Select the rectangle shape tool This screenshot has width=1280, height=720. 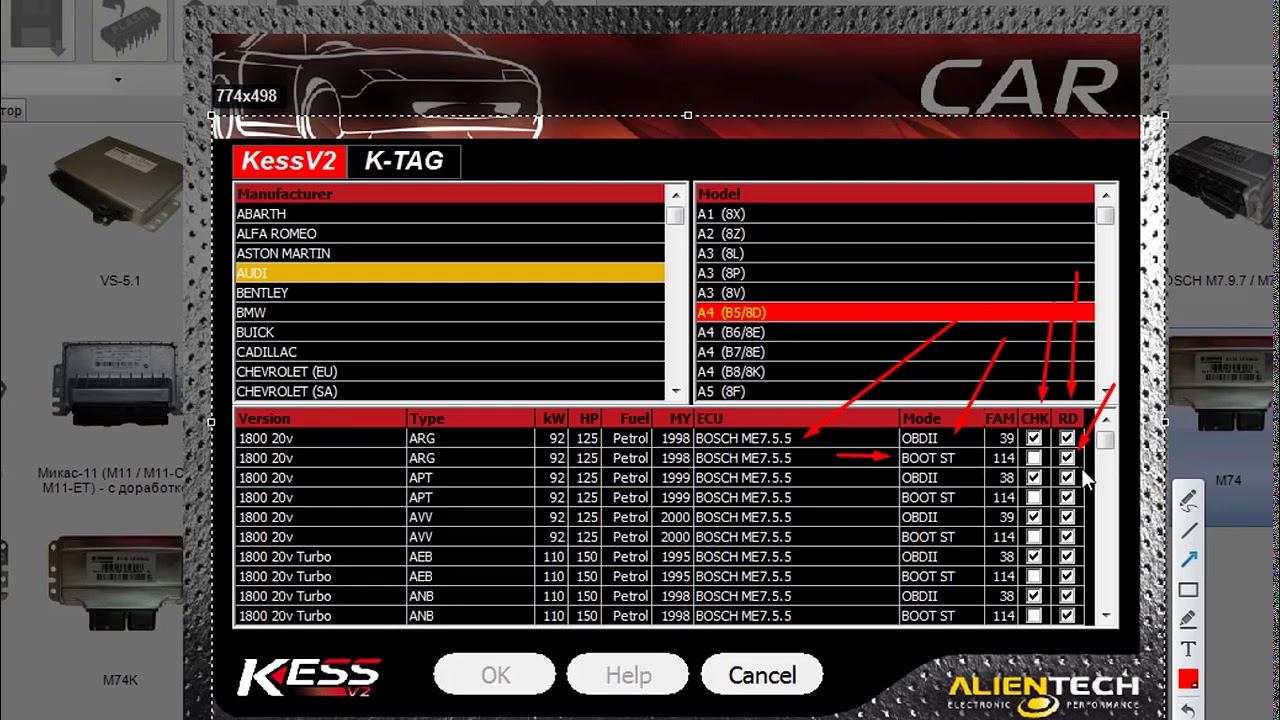tap(1188, 590)
